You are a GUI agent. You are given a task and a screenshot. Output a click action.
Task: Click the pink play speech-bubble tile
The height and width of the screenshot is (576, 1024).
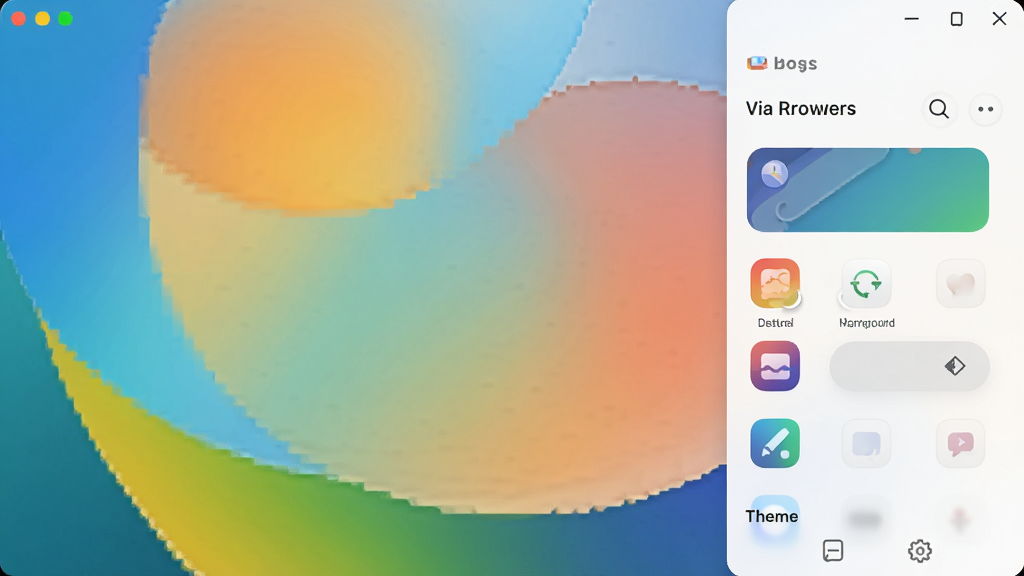coord(960,444)
